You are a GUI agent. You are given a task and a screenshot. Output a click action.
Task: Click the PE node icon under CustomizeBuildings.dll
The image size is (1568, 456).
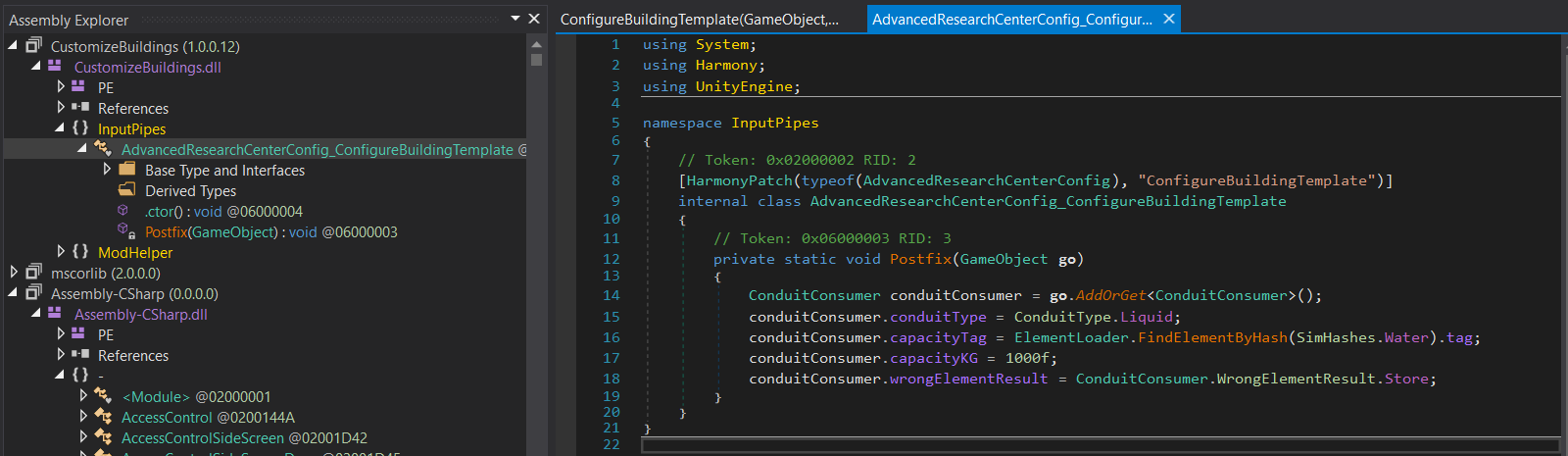[x=79, y=87]
